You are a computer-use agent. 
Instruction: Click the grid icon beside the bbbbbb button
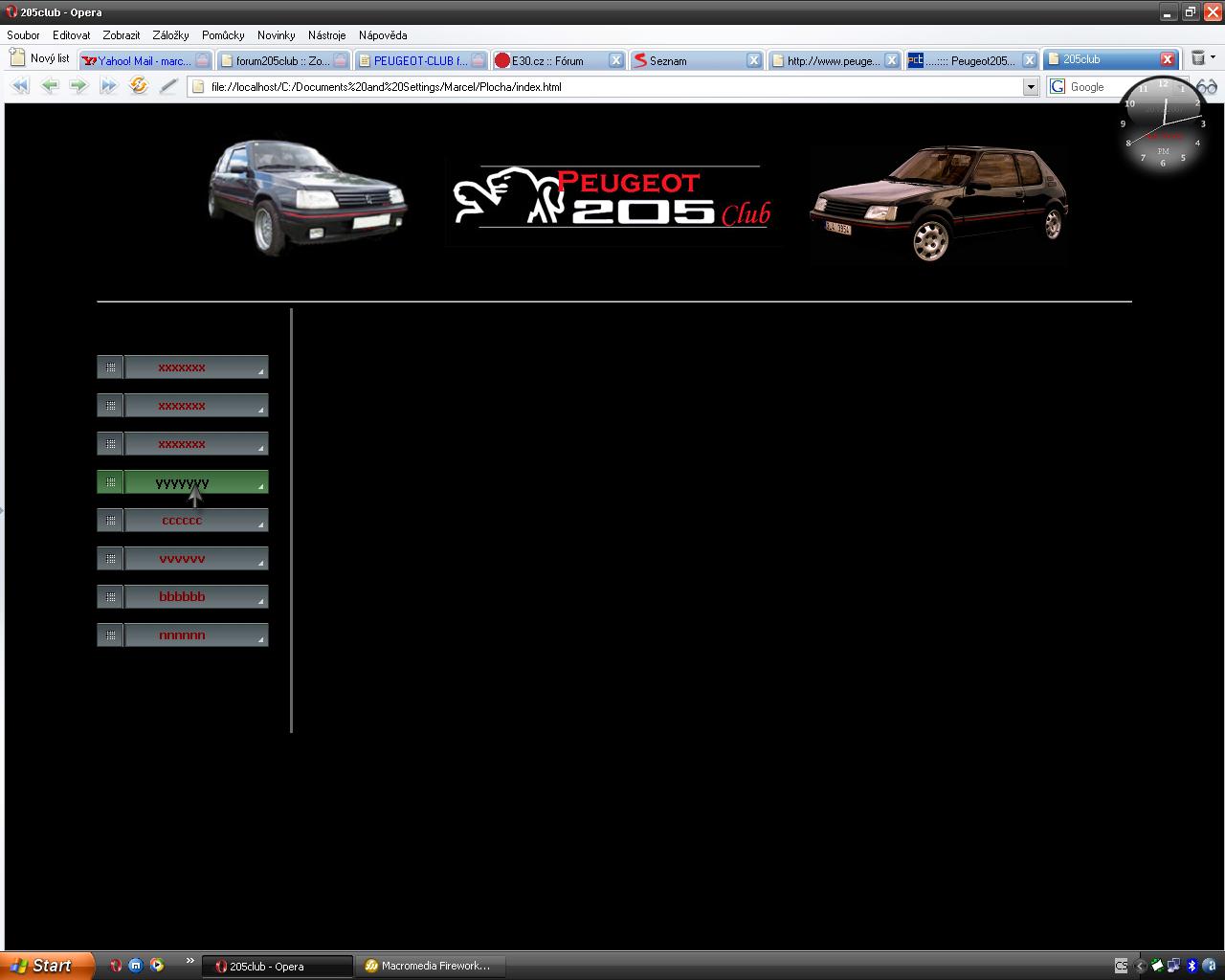[x=110, y=597]
